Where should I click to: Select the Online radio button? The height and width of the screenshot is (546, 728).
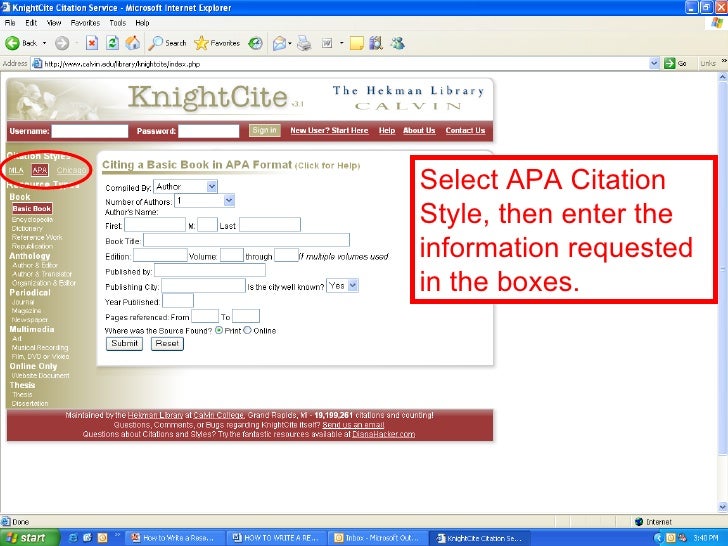pos(247,330)
